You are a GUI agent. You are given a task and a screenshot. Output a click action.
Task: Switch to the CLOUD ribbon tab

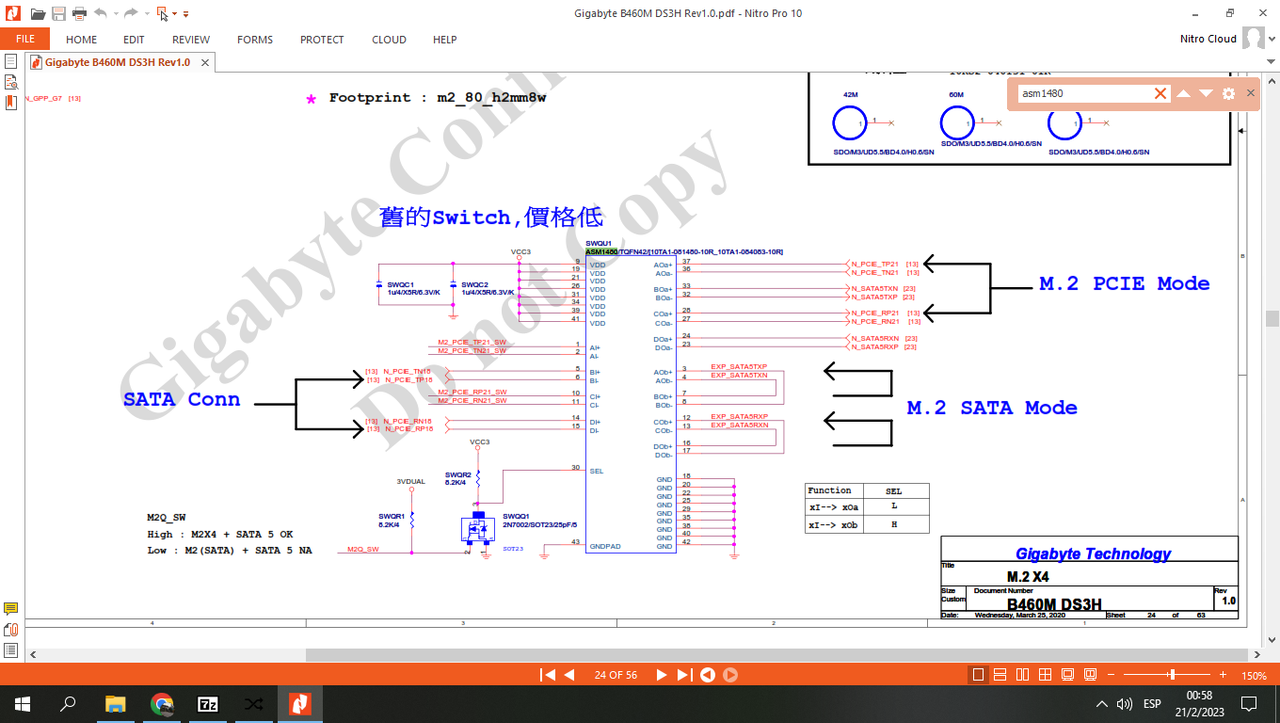point(389,40)
